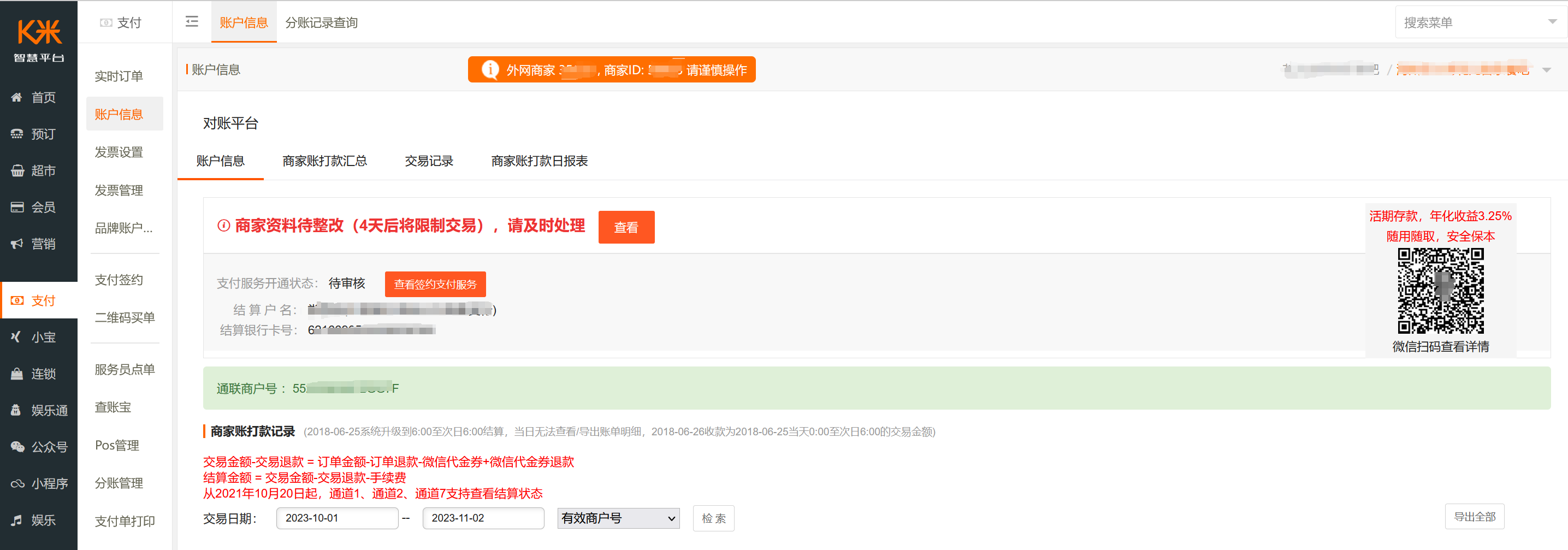
Task: Open 发票设置 submenu item
Action: 119,152
